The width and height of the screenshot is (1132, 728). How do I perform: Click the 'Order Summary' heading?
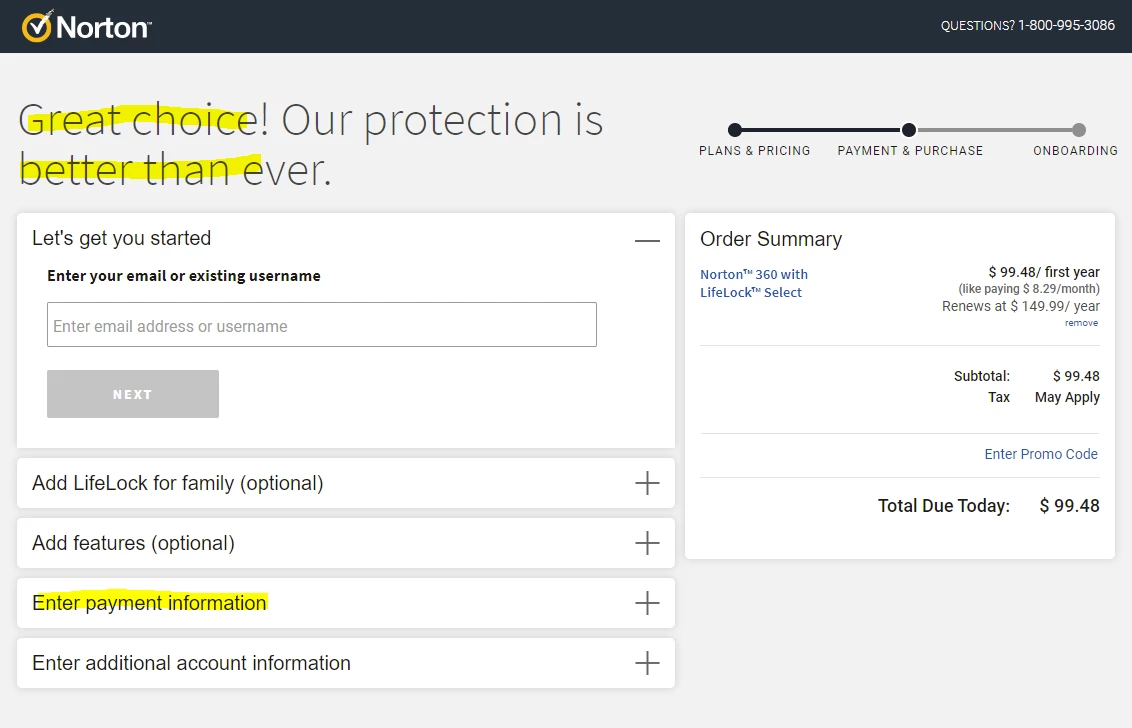[x=771, y=239]
